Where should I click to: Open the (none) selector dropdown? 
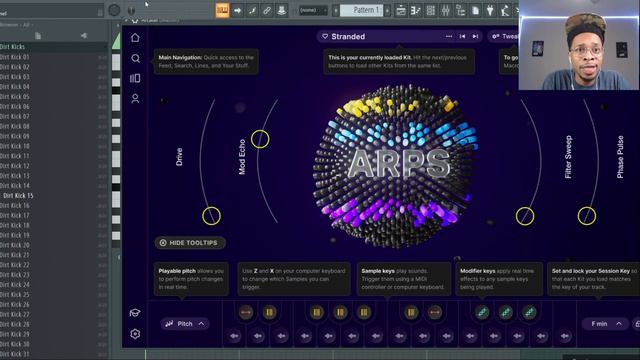(x=312, y=10)
